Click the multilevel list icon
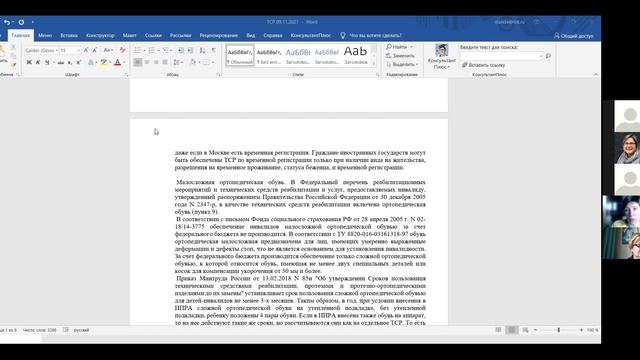640x360 pixels. point(165,50)
